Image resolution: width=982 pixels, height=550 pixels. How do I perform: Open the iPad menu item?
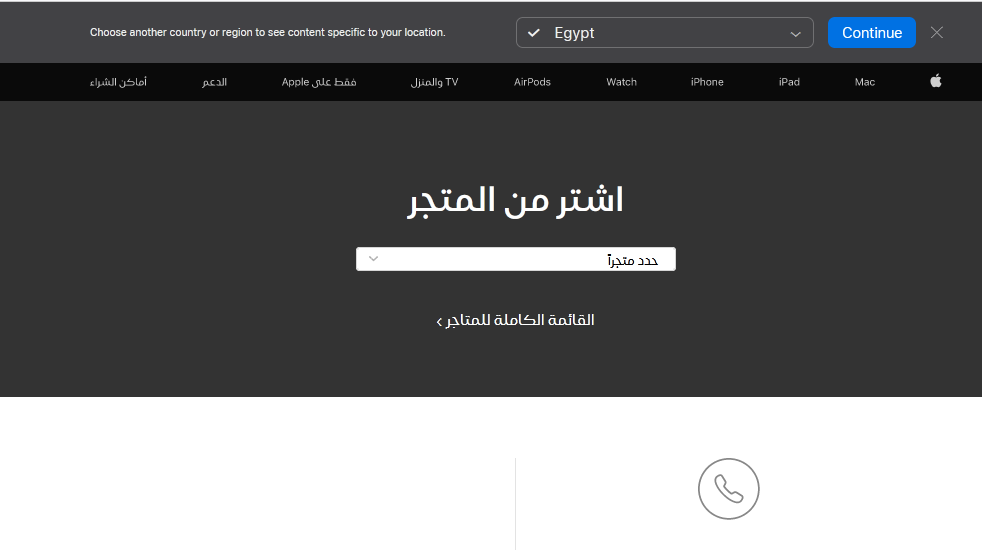point(788,82)
